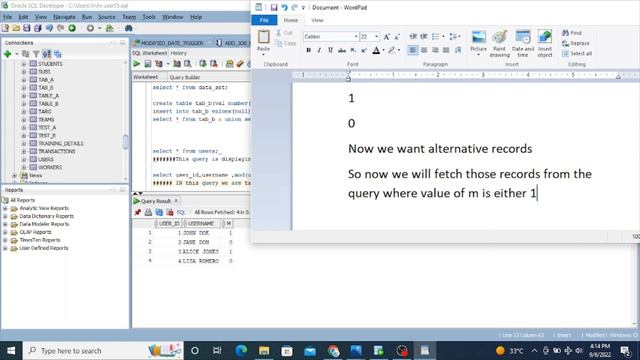Viewport: 640px width, 360px height.
Task: Click the Strikethrough button in WordPad
Action: point(342,50)
